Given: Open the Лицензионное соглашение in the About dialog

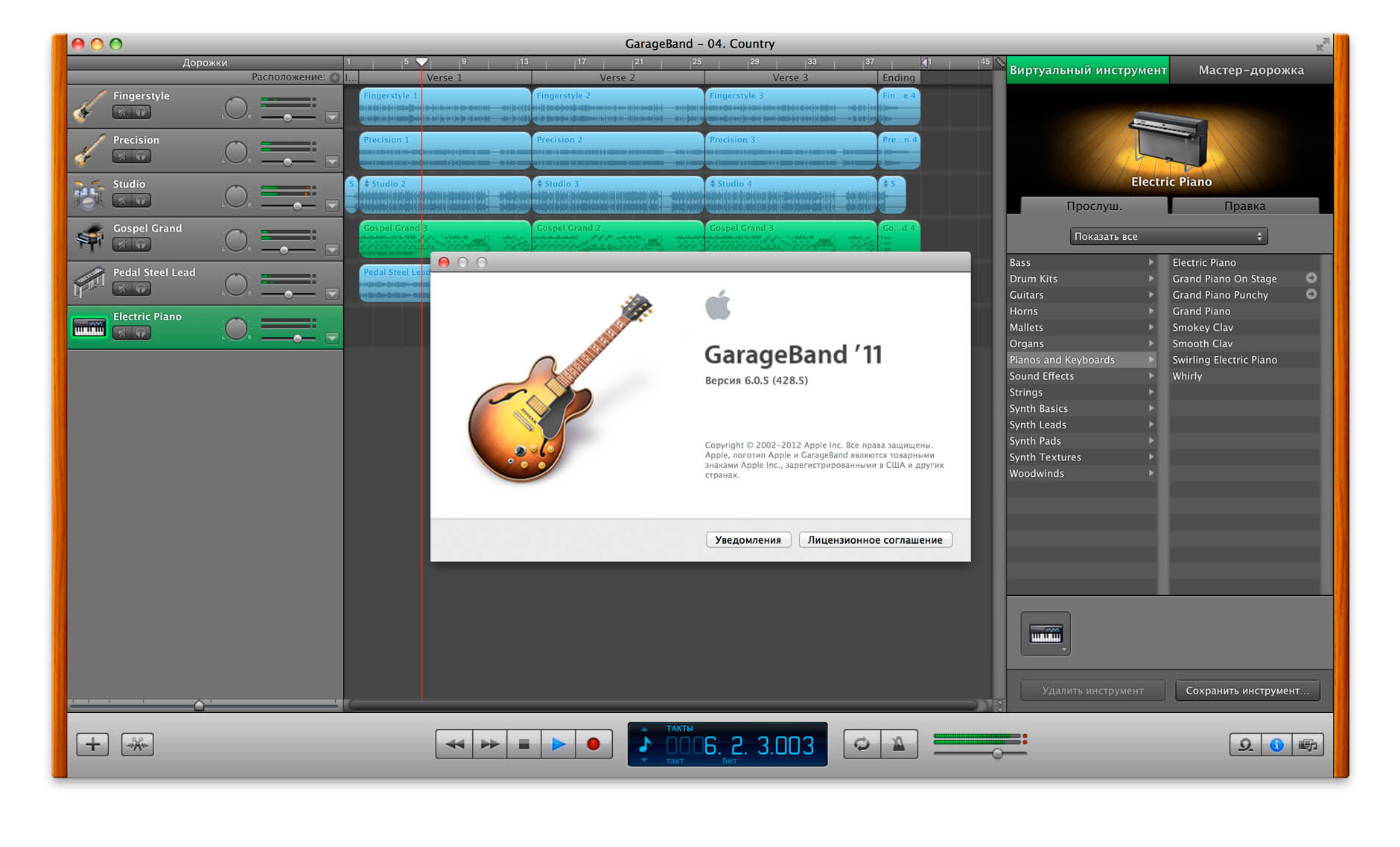Looking at the screenshot, I should point(875,540).
